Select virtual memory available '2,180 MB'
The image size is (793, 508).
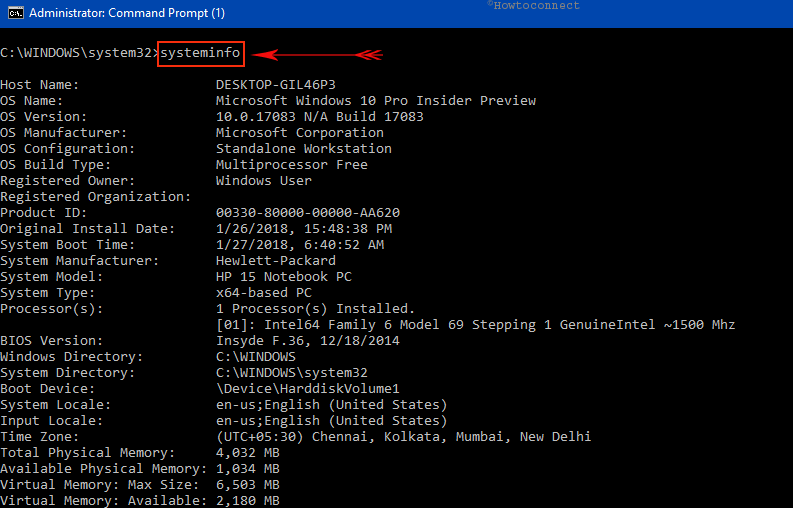tap(248, 501)
